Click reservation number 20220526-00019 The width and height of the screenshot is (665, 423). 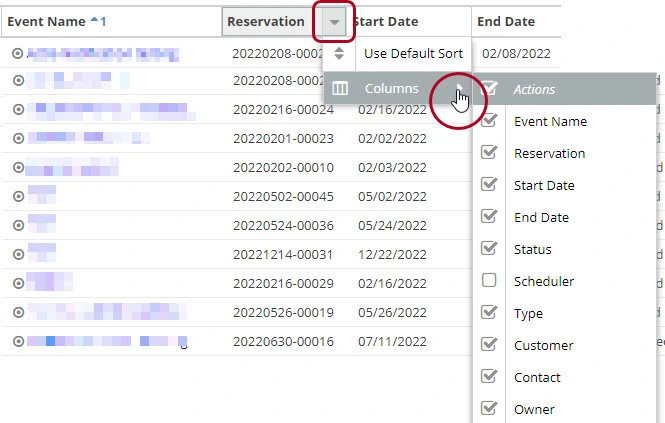[x=283, y=313]
